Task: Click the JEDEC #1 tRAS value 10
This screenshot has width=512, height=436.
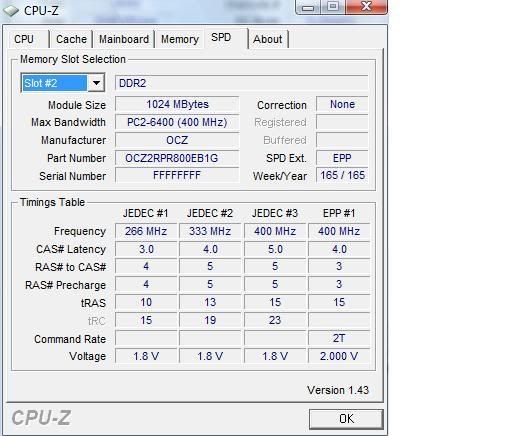Action: [x=146, y=303]
